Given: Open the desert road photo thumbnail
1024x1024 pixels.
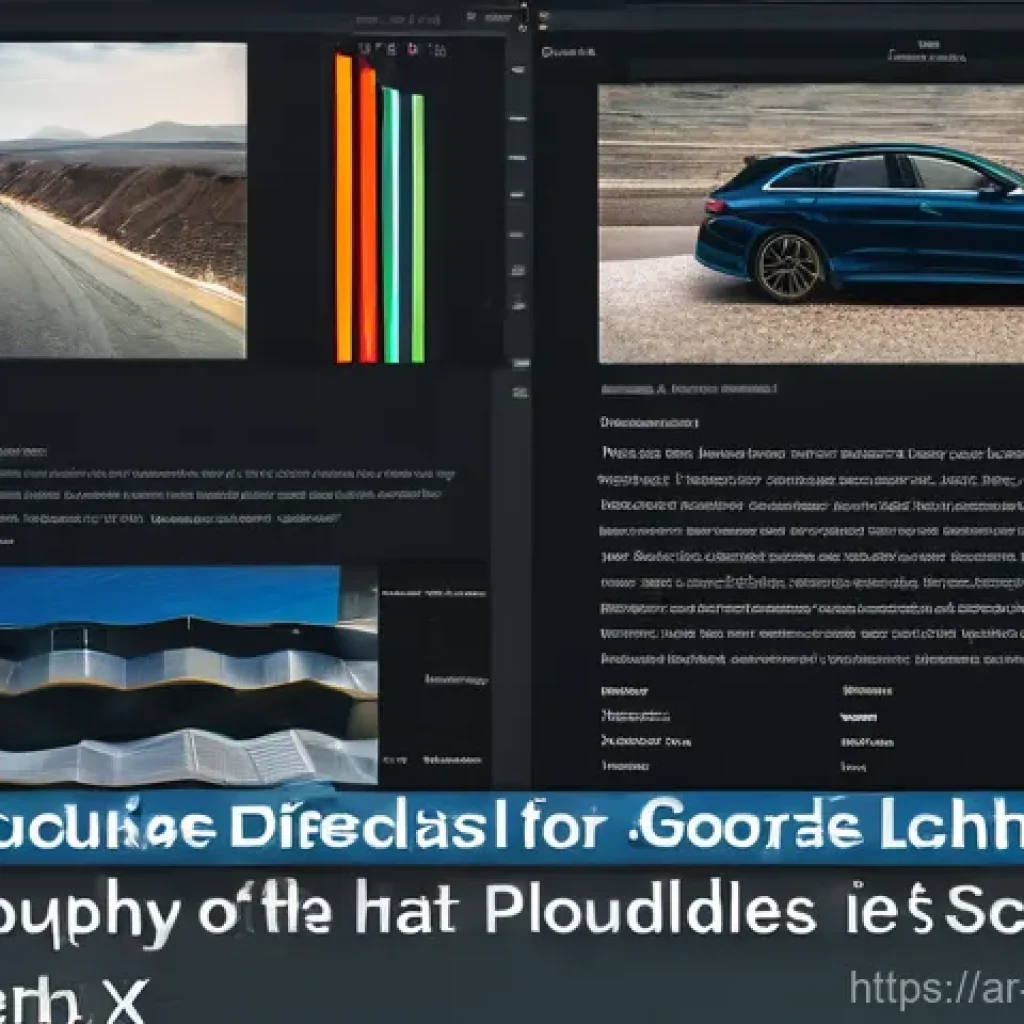Looking at the screenshot, I should [123, 200].
